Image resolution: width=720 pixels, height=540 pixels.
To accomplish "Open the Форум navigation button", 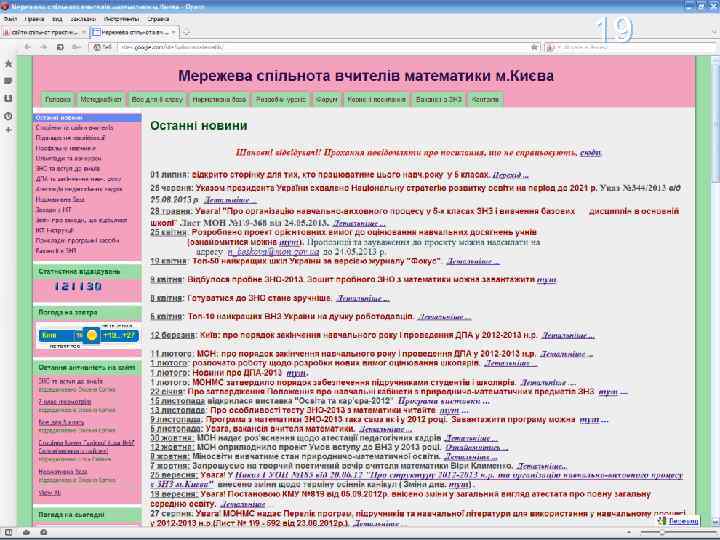I will [327, 99].
